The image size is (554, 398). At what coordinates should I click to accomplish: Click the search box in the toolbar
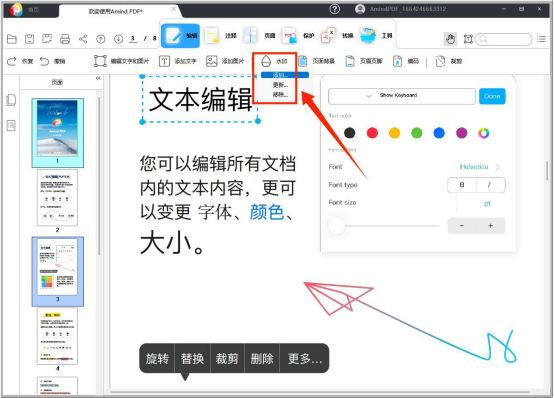pyautogui.click(x=503, y=39)
